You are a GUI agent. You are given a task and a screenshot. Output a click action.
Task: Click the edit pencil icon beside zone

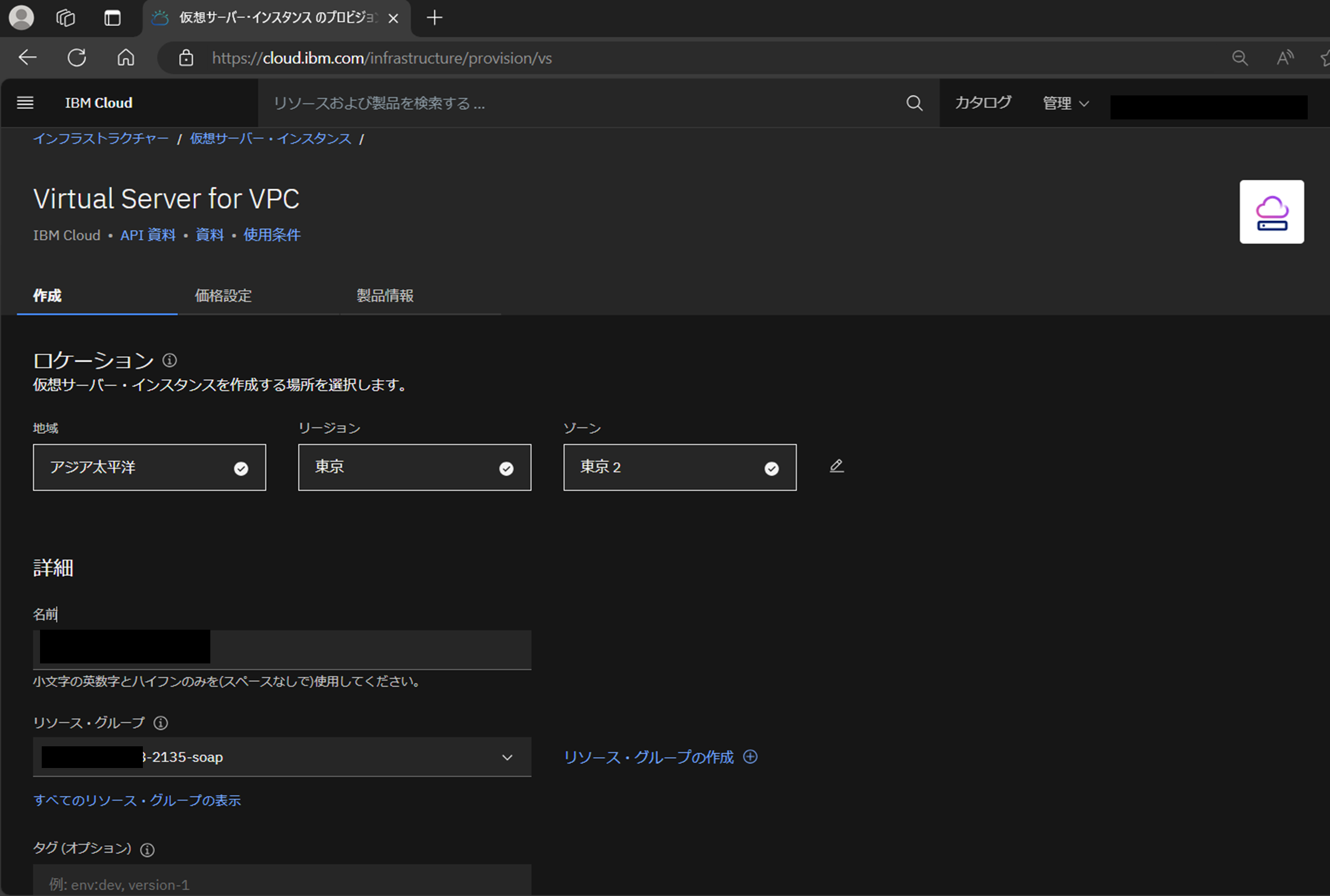pyautogui.click(x=836, y=466)
